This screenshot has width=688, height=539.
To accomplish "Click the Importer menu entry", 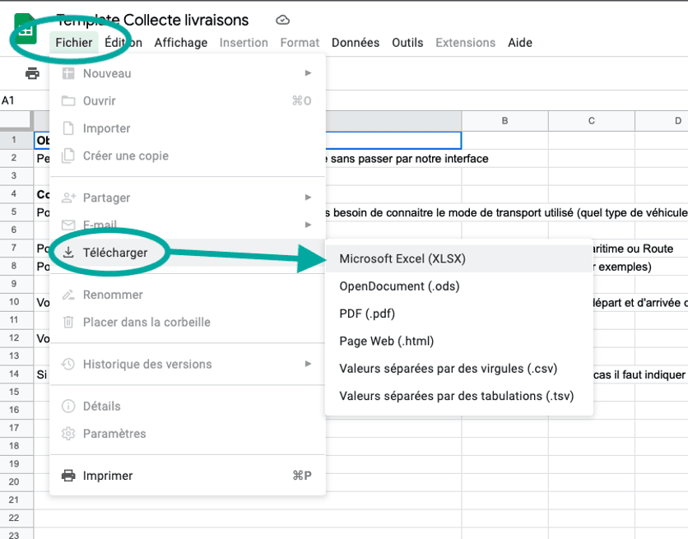I will click(x=106, y=128).
